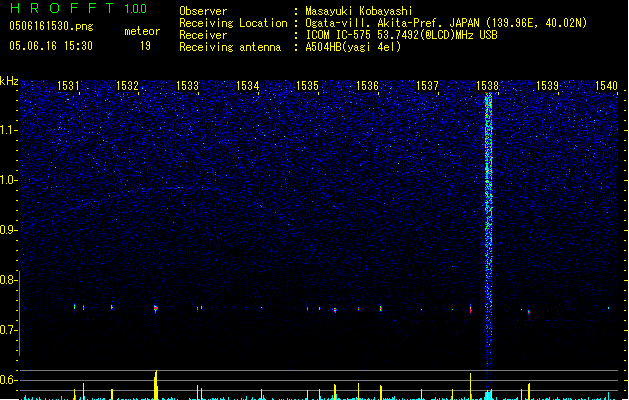The image size is (629, 400).
Task: Click the HROFFT 1.0.0 title text
Action: 78,8
